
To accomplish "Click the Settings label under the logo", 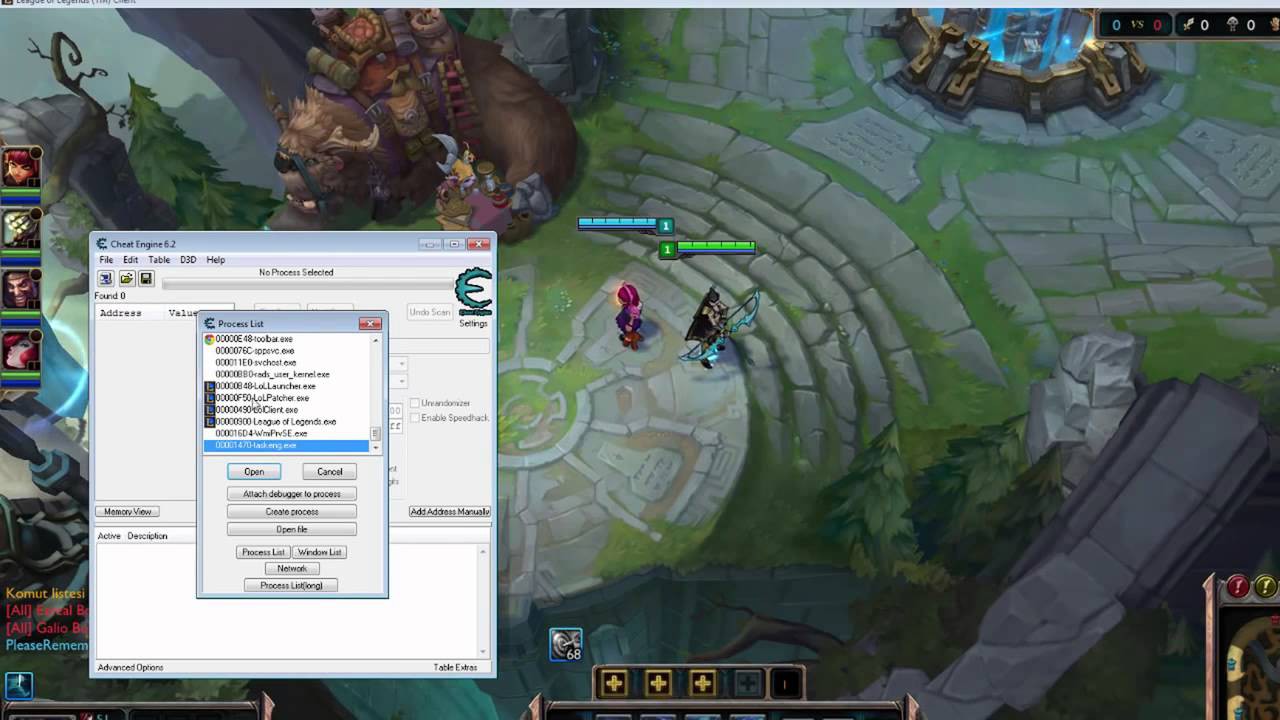I will [473, 323].
